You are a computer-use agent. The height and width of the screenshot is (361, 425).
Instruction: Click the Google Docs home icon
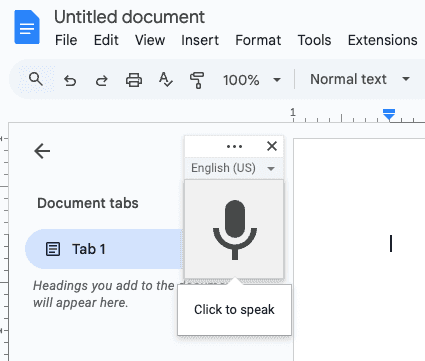[x=27, y=27]
